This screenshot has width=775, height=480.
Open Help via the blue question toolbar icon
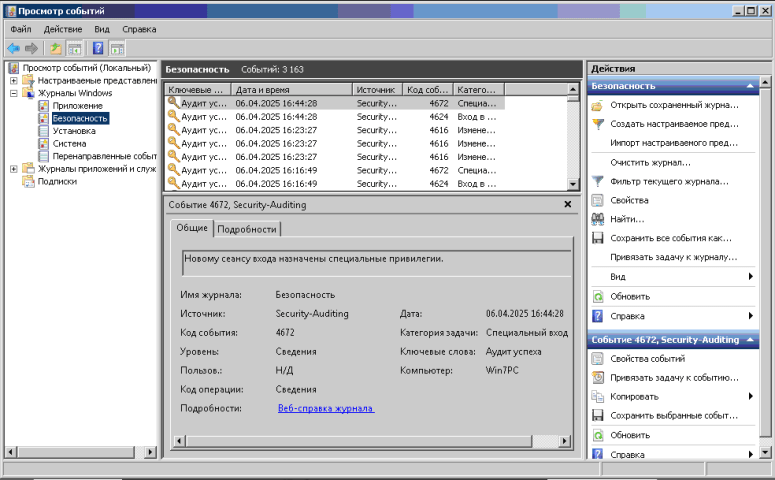(98, 48)
